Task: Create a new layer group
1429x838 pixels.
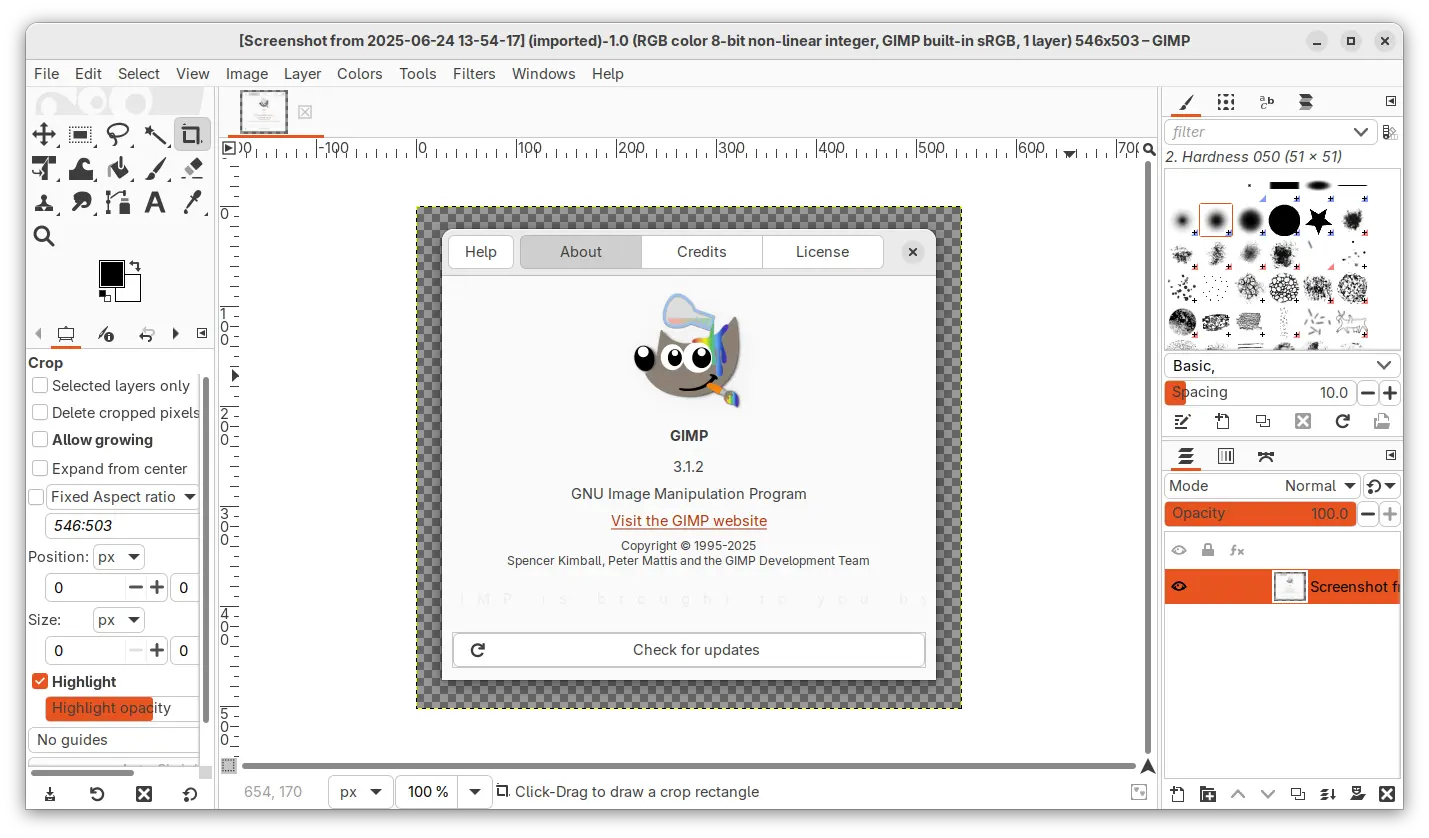Action: 1208,794
